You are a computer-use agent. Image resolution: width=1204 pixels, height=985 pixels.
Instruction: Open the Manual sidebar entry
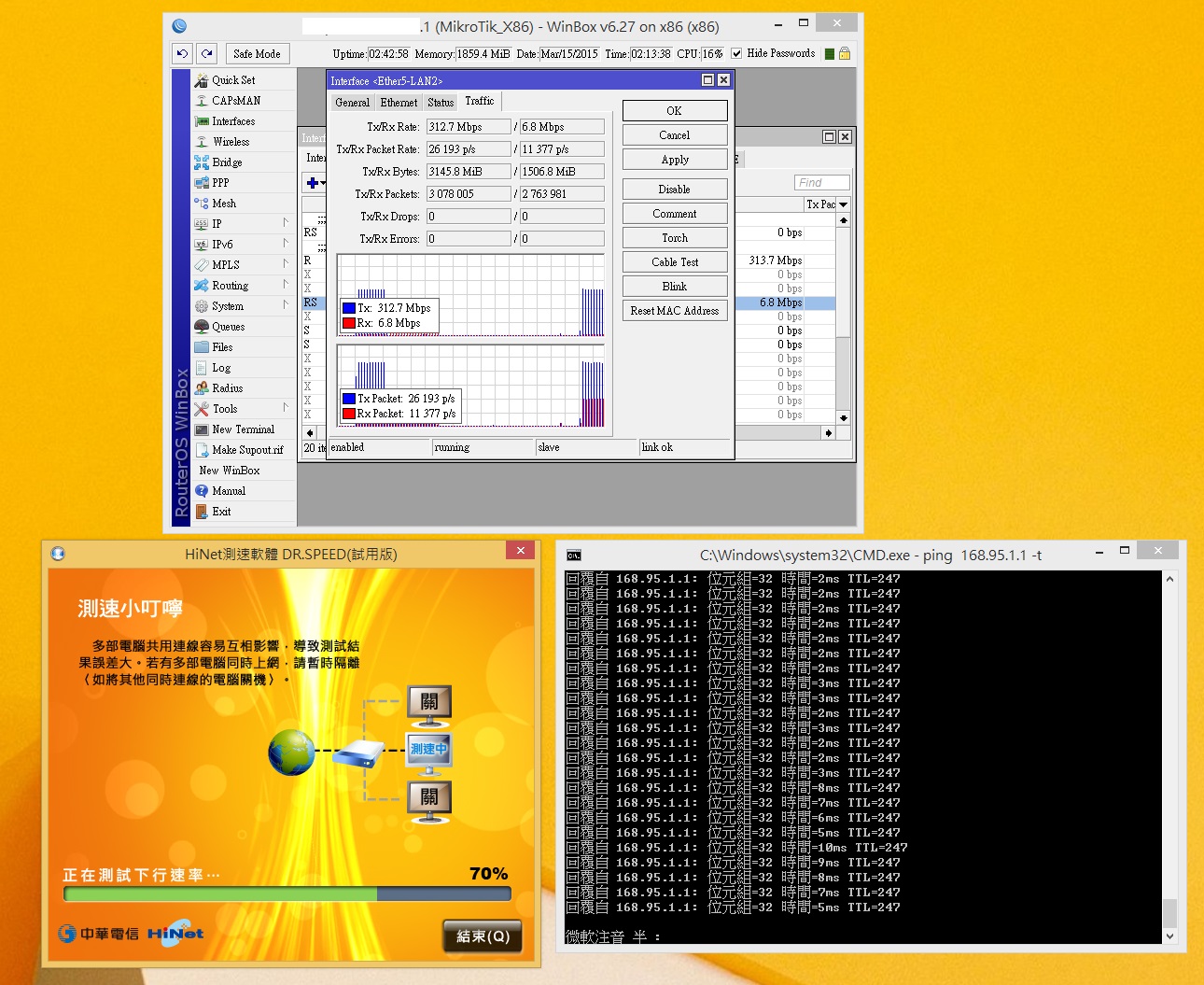point(244,491)
